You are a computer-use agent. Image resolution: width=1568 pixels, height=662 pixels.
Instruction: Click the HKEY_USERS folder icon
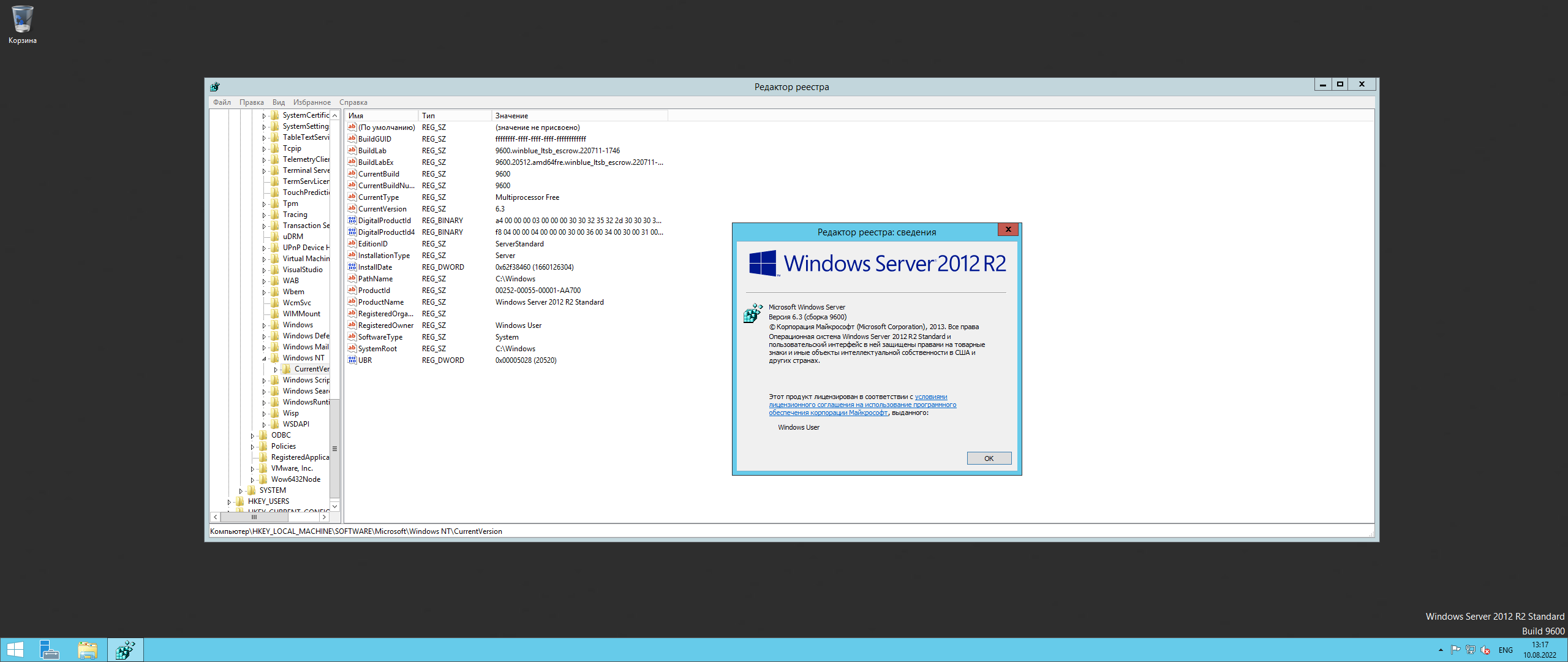(240, 501)
